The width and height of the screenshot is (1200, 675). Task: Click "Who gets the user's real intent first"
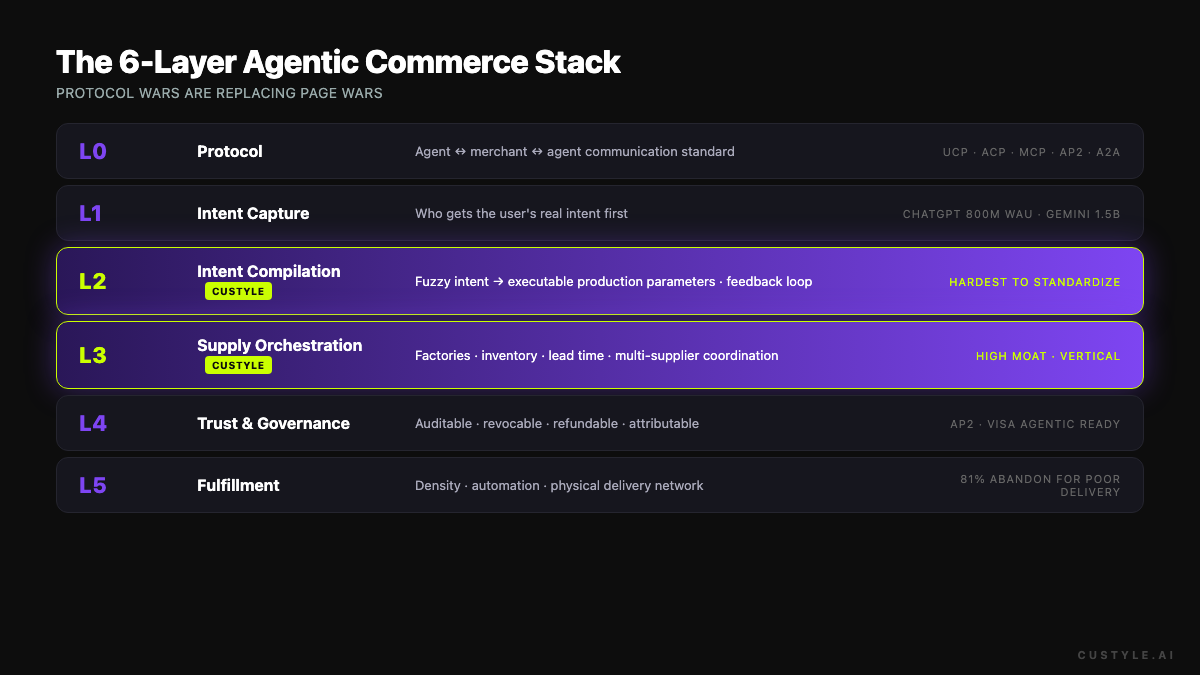[521, 214]
